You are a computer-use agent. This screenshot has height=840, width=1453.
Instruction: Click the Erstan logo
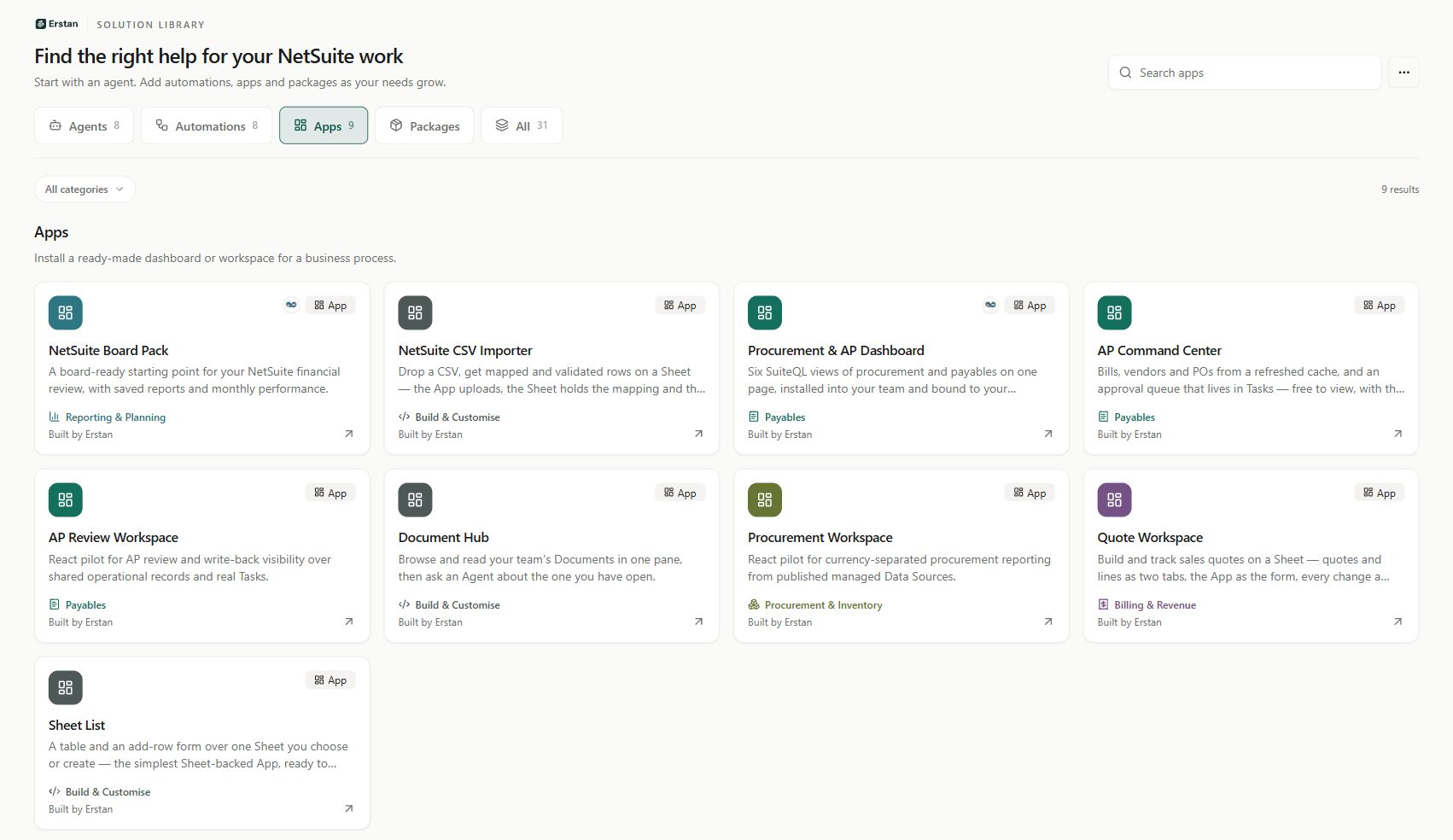pyautogui.click(x=56, y=24)
